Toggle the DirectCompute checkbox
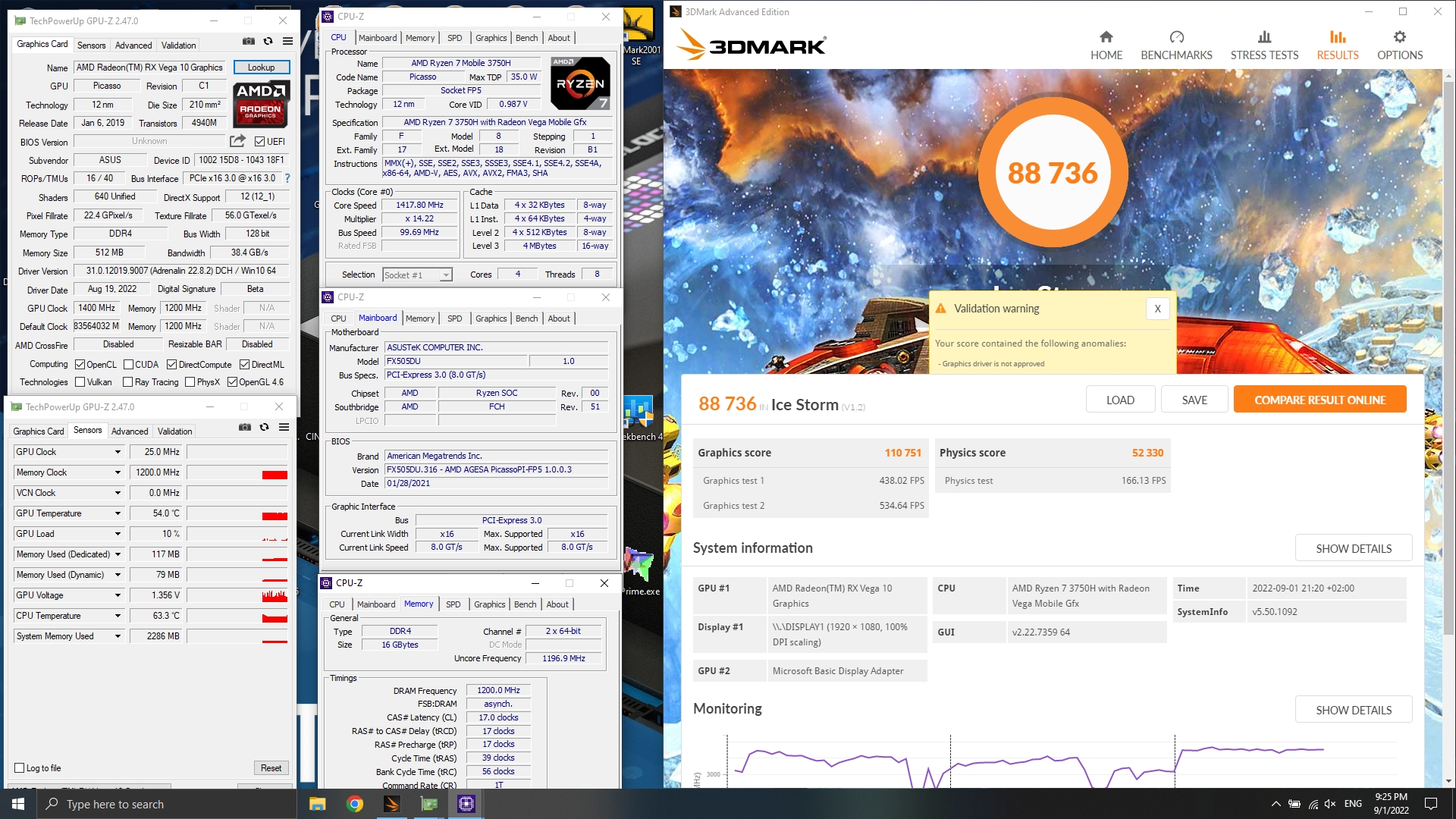 171,365
